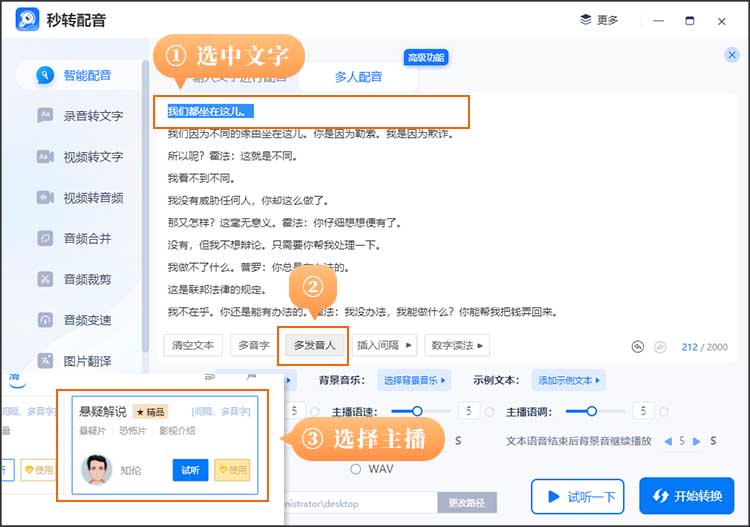The image size is (750, 527).
Task: Expand the 数字读法 dropdown
Action: click(457, 345)
